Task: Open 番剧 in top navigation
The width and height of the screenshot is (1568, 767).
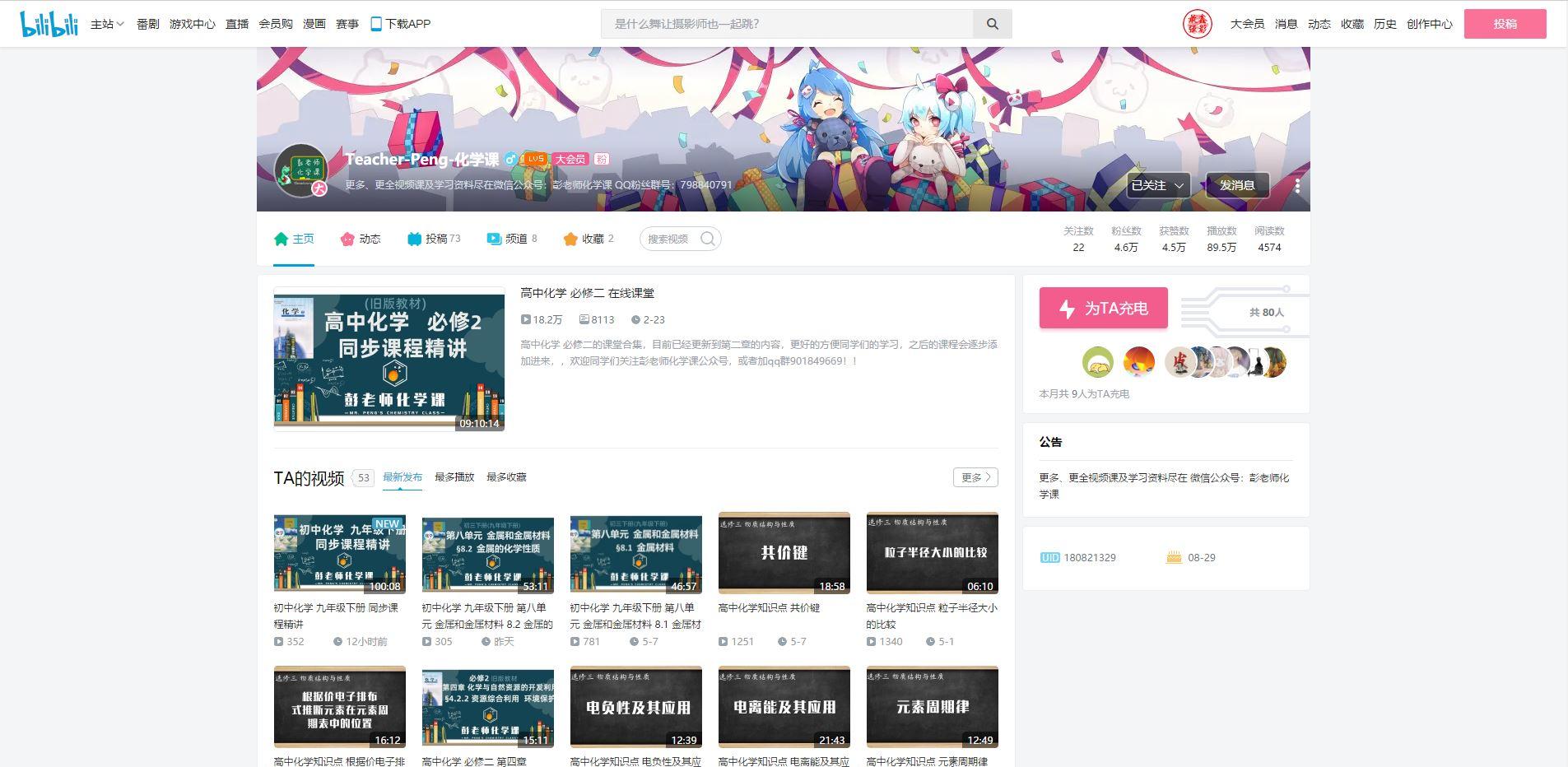Action: pyautogui.click(x=148, y=24)
